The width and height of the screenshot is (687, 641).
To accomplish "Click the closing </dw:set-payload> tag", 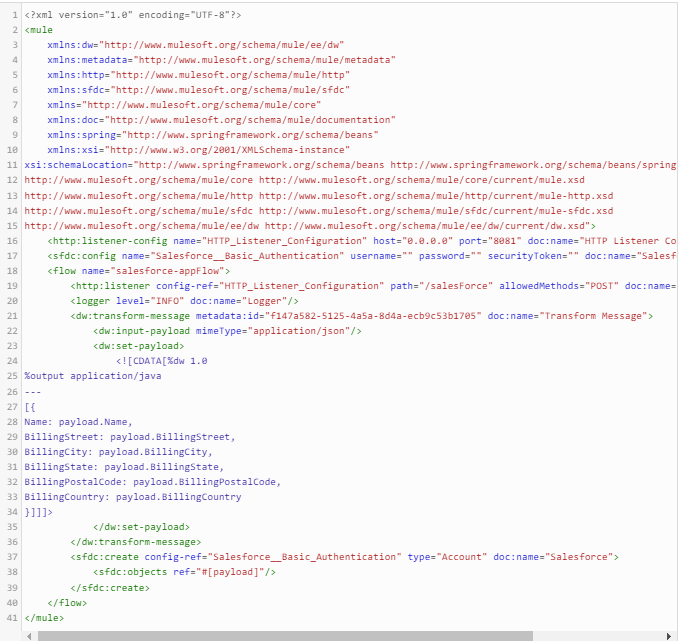I will [142, 527].
